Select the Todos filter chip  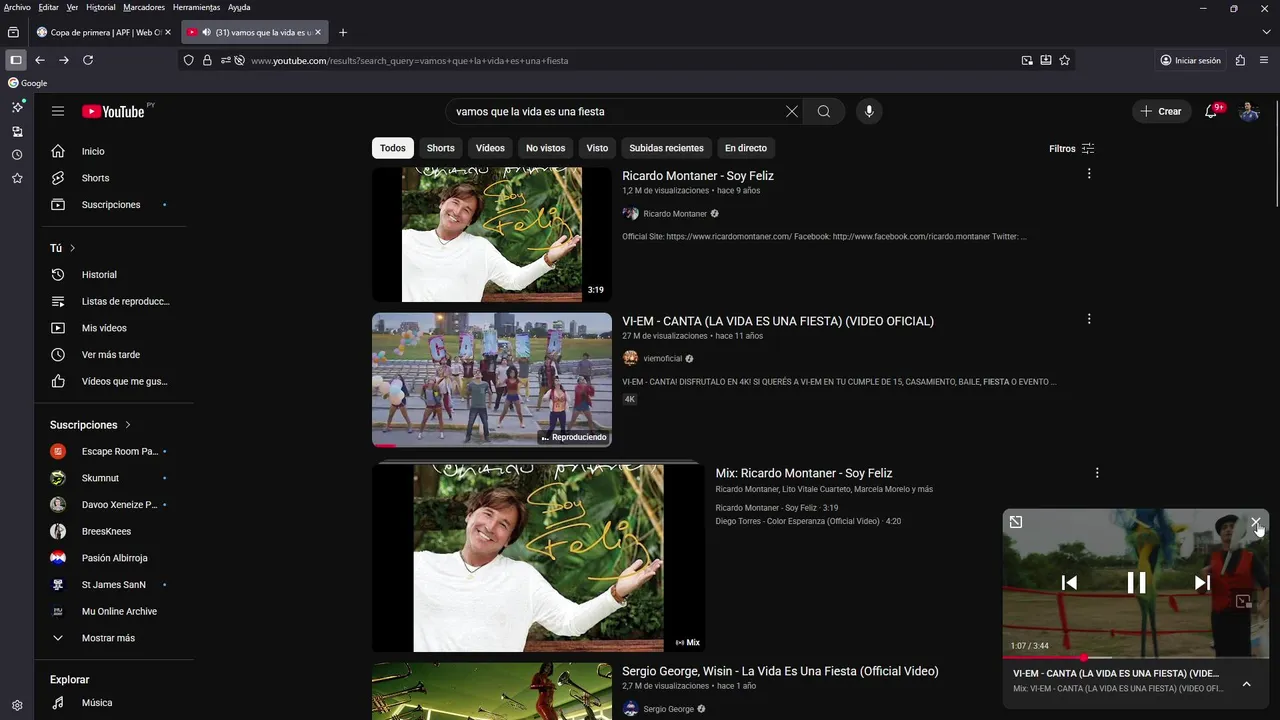coord(393,148)
